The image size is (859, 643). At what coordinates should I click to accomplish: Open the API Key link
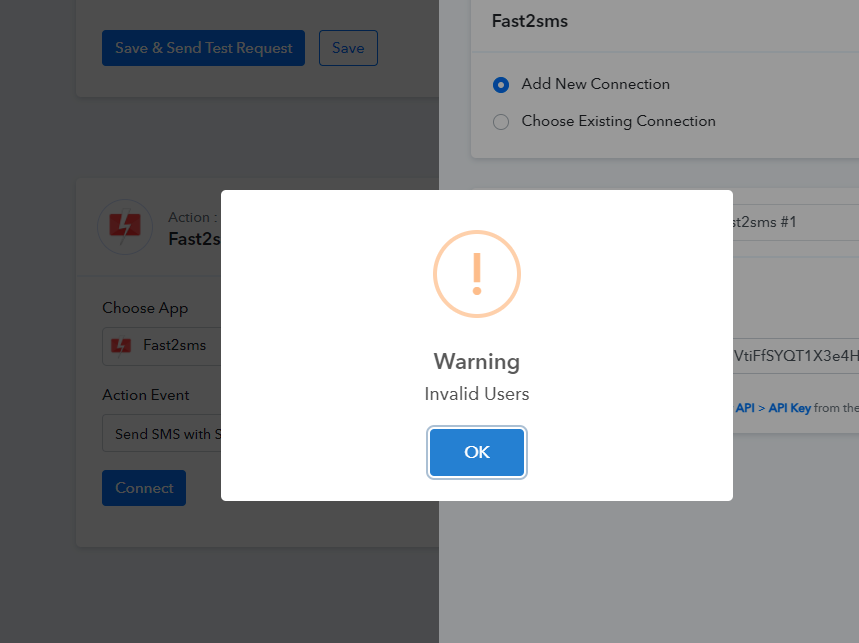[x=789, y=408]
